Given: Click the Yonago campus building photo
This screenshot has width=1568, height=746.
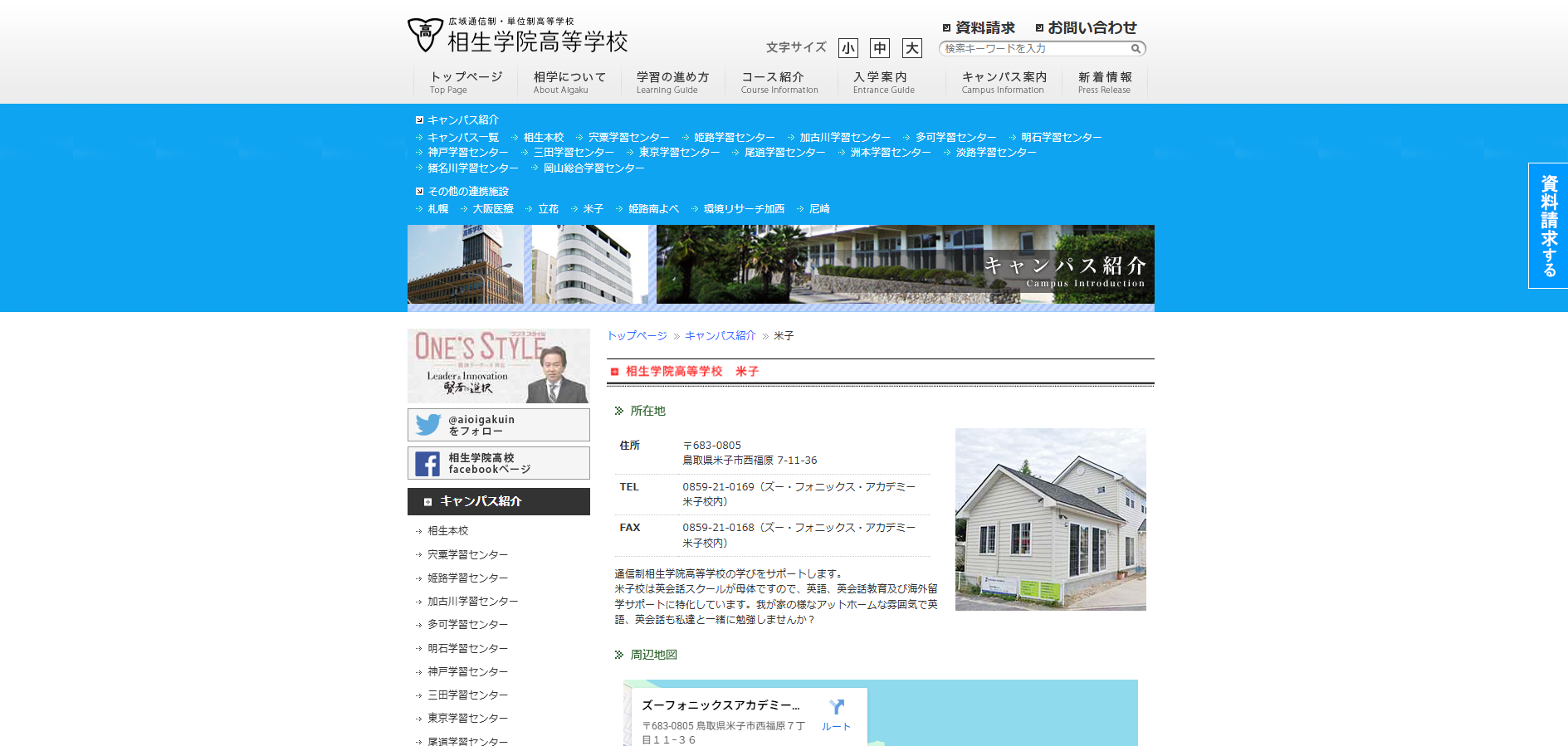Looking at the screenshot, I should (x=1050, y=519).
